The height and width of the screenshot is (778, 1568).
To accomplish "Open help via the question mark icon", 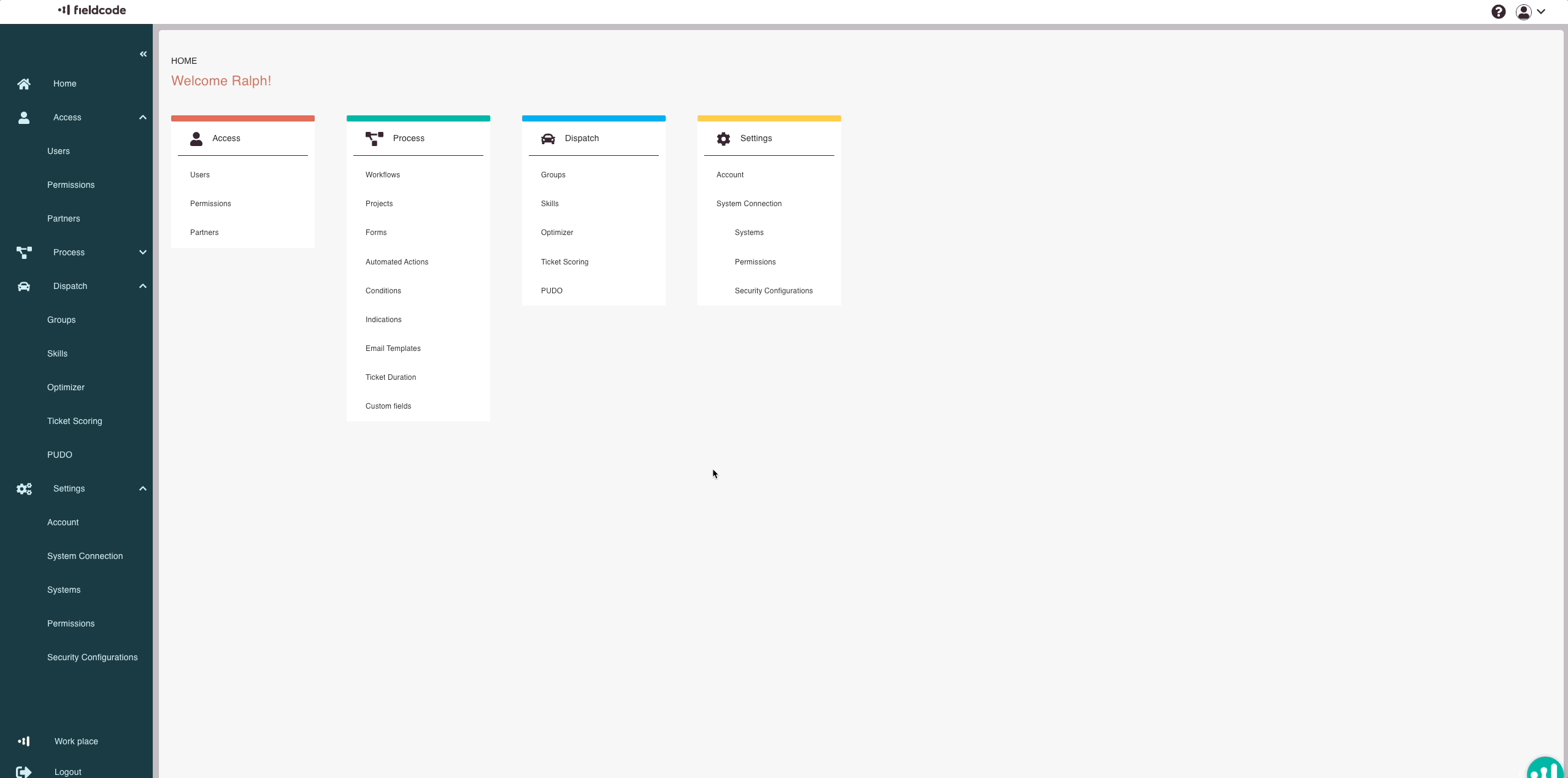I will pos(1499,12).
